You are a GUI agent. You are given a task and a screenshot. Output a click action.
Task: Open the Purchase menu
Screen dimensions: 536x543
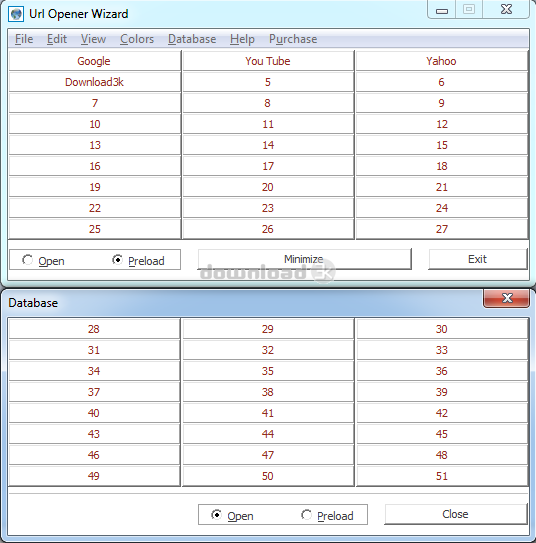click(293, 39)
